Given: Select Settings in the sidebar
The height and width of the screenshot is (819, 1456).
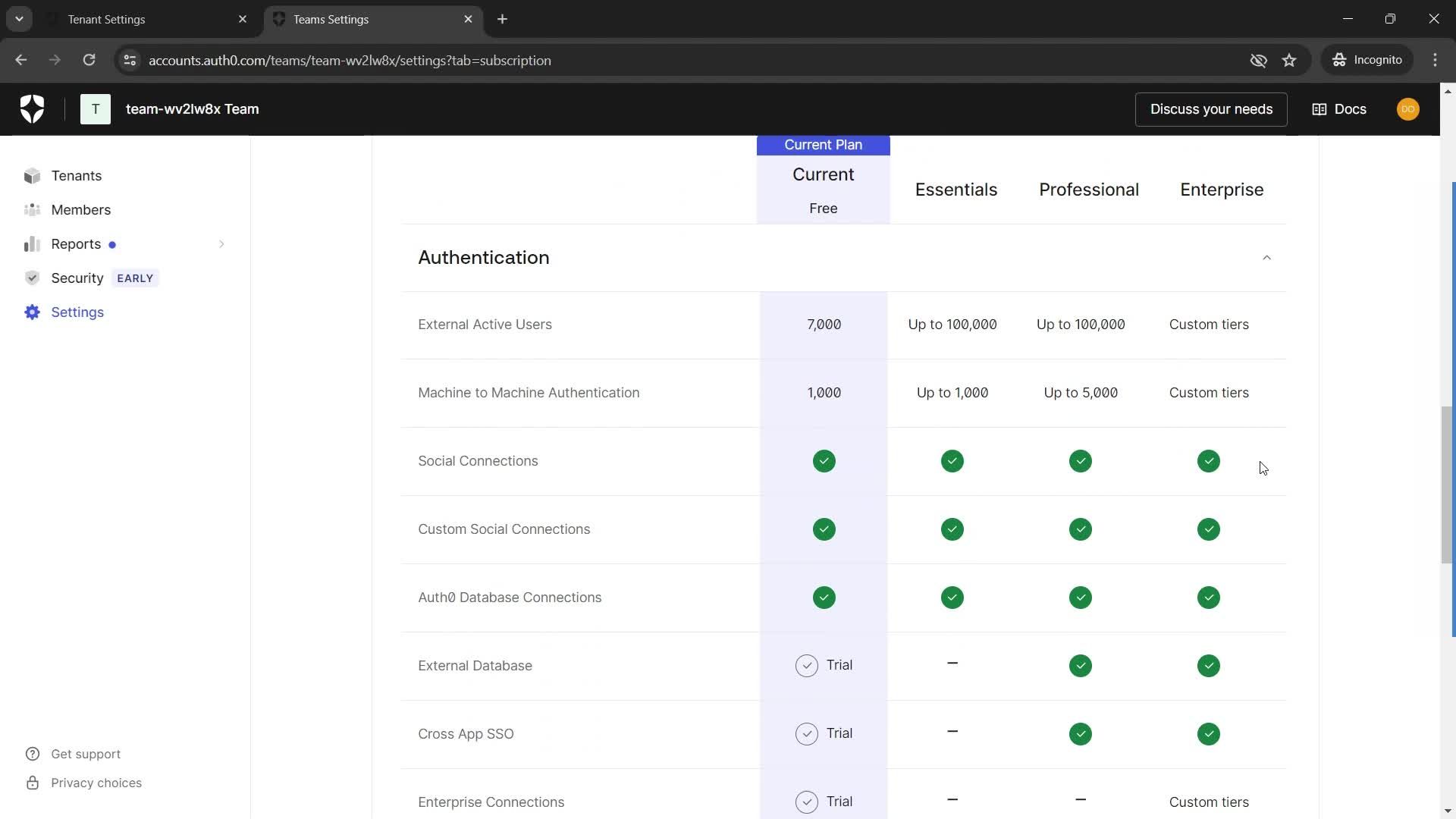Looking at the screenshot, I should (77, 312).
